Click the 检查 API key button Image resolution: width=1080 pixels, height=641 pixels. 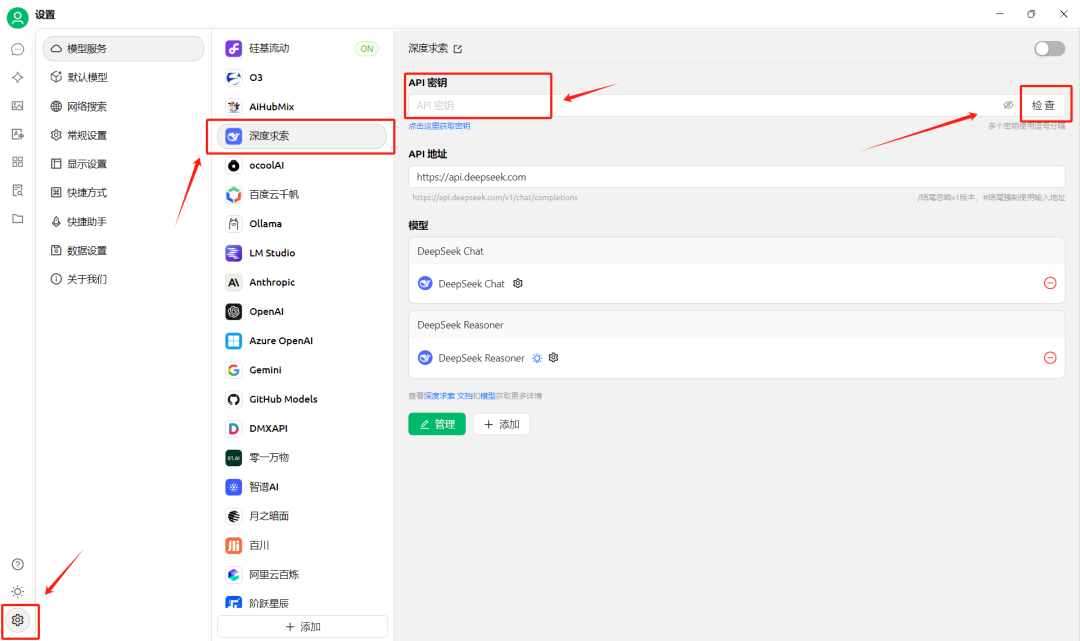(1043, 105)
